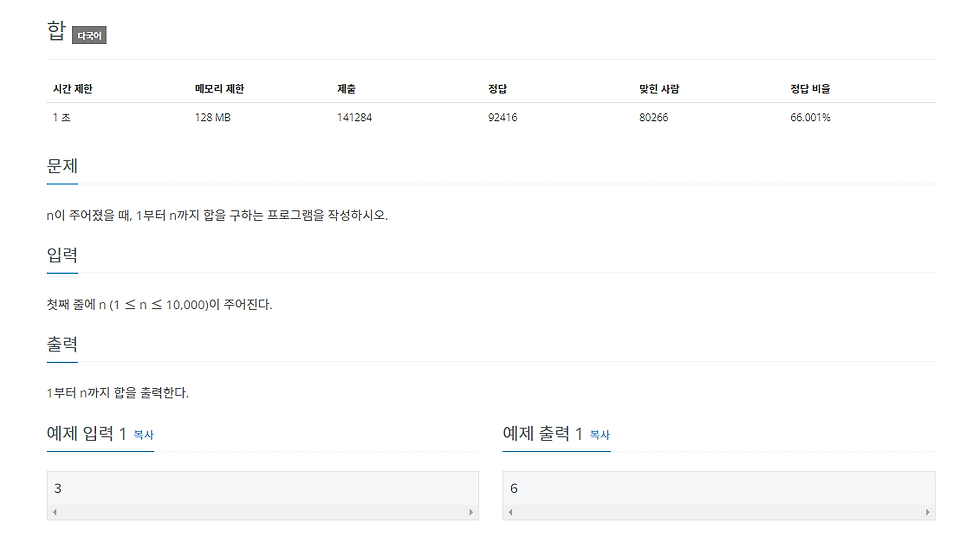Click the problem description sentence starting n이 주어졌을 때
This screenshot has width=960, height=536.
[217, 215]
